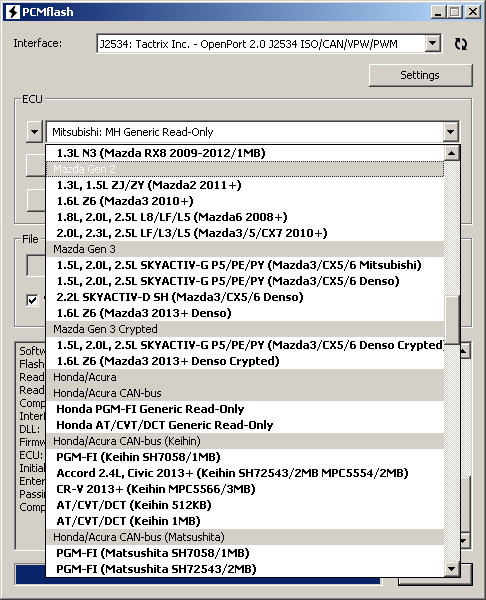Click the ECU list scrollbar down arrow

click(452, 569)
